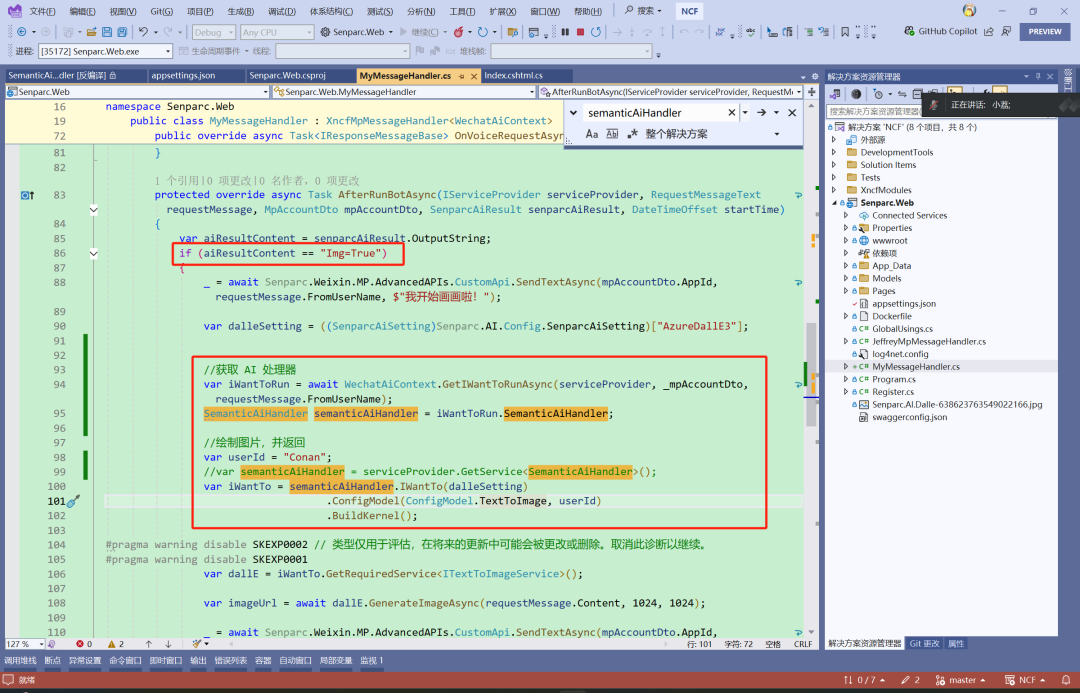Viewport: 1080px width, 693px height.
Task: Open the Git(G) menu
Action: [161, 11]
